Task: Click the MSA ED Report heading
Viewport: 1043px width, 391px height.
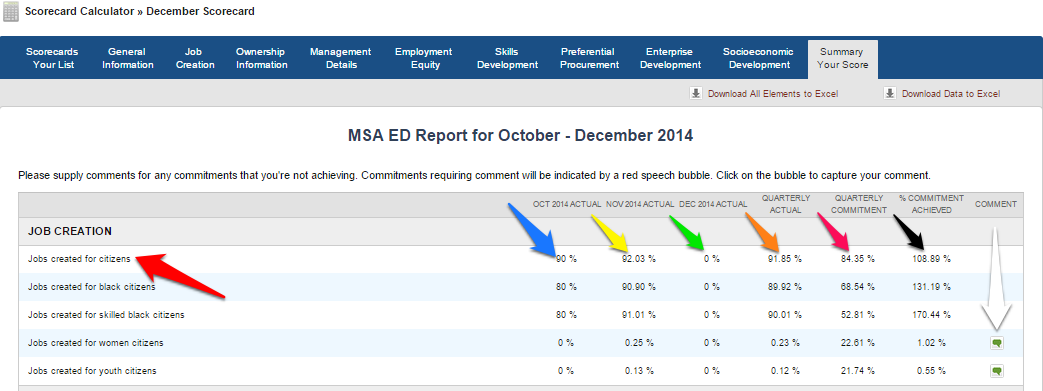Action: tap(521, 136)
